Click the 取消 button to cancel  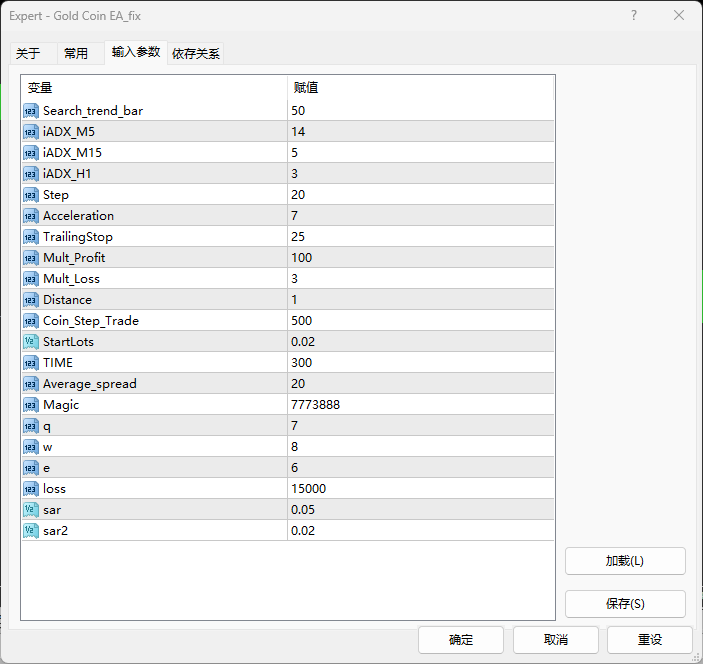coord(555,640)
